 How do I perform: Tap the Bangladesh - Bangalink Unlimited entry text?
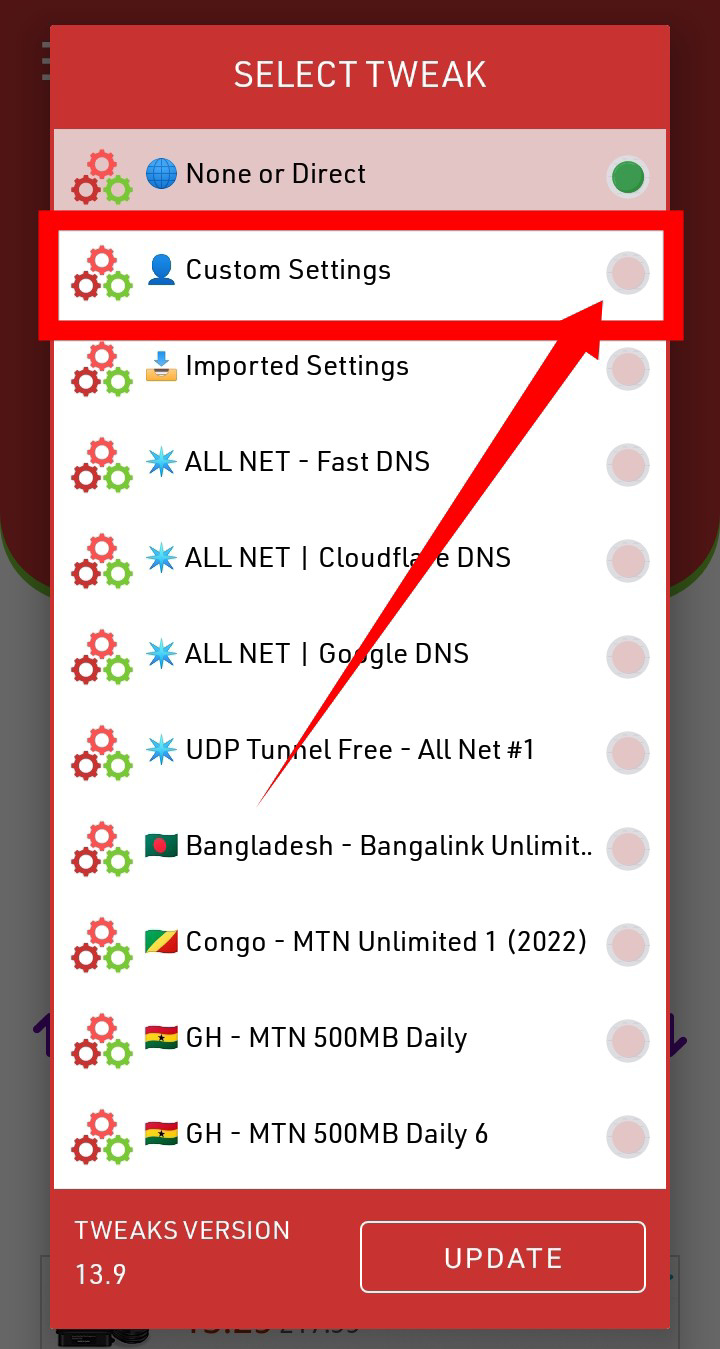(389, 846)
